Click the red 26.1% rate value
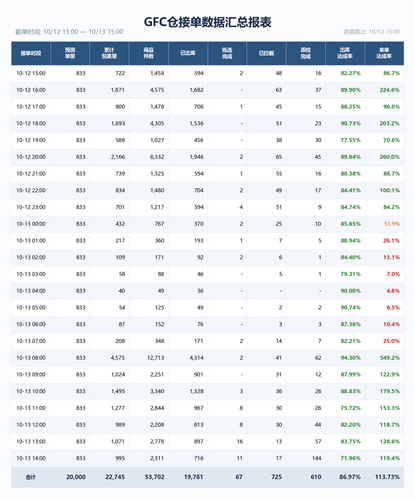This screenshot has width=415, height=500. [391, 241]
